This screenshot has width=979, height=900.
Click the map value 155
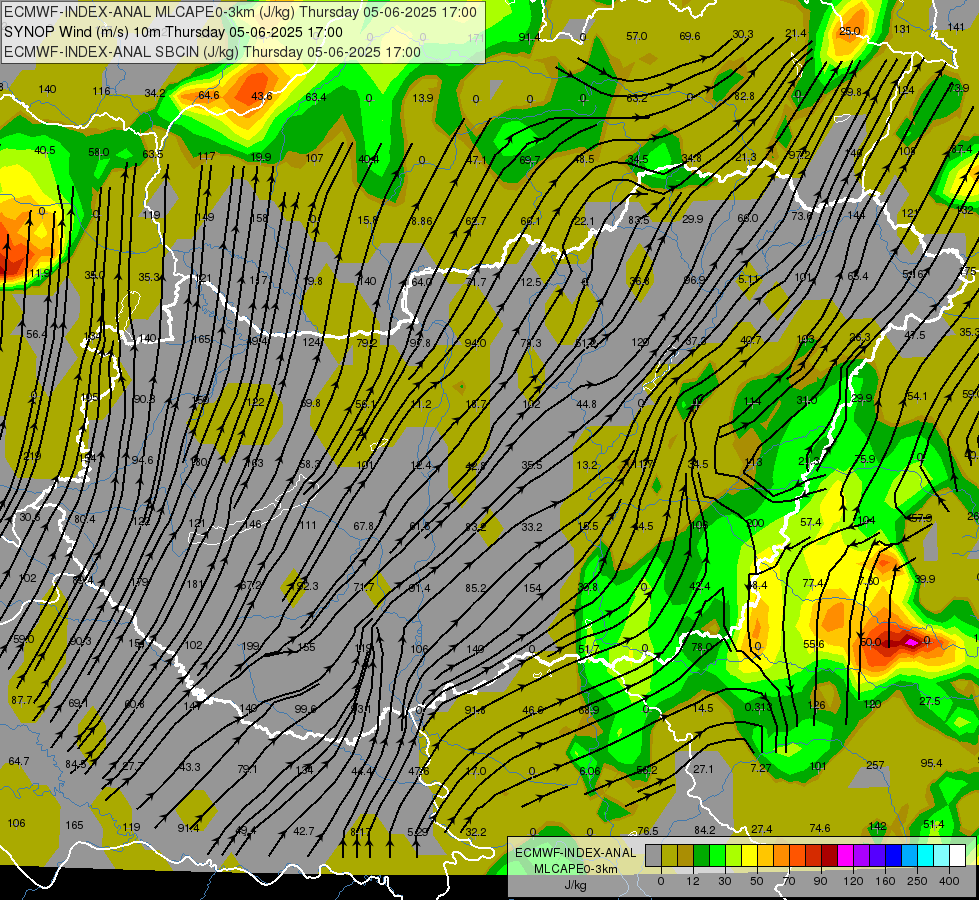tap(307, 647)
